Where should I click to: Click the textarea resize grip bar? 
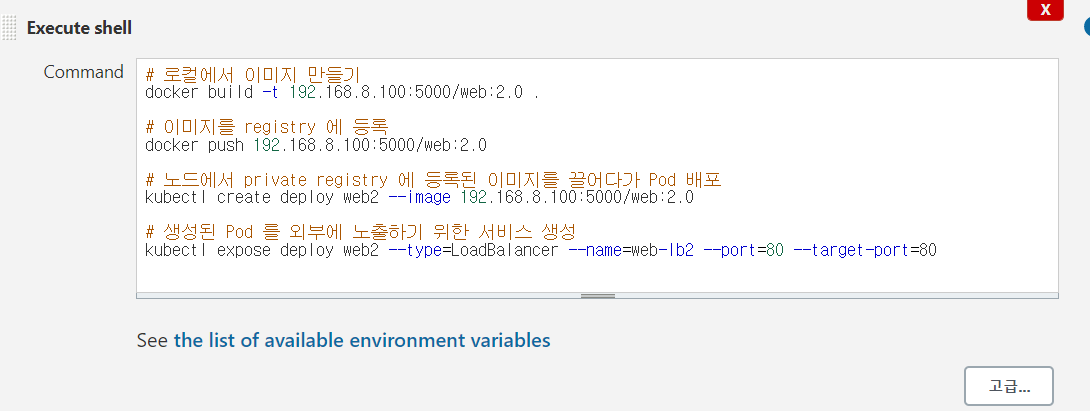597,295
